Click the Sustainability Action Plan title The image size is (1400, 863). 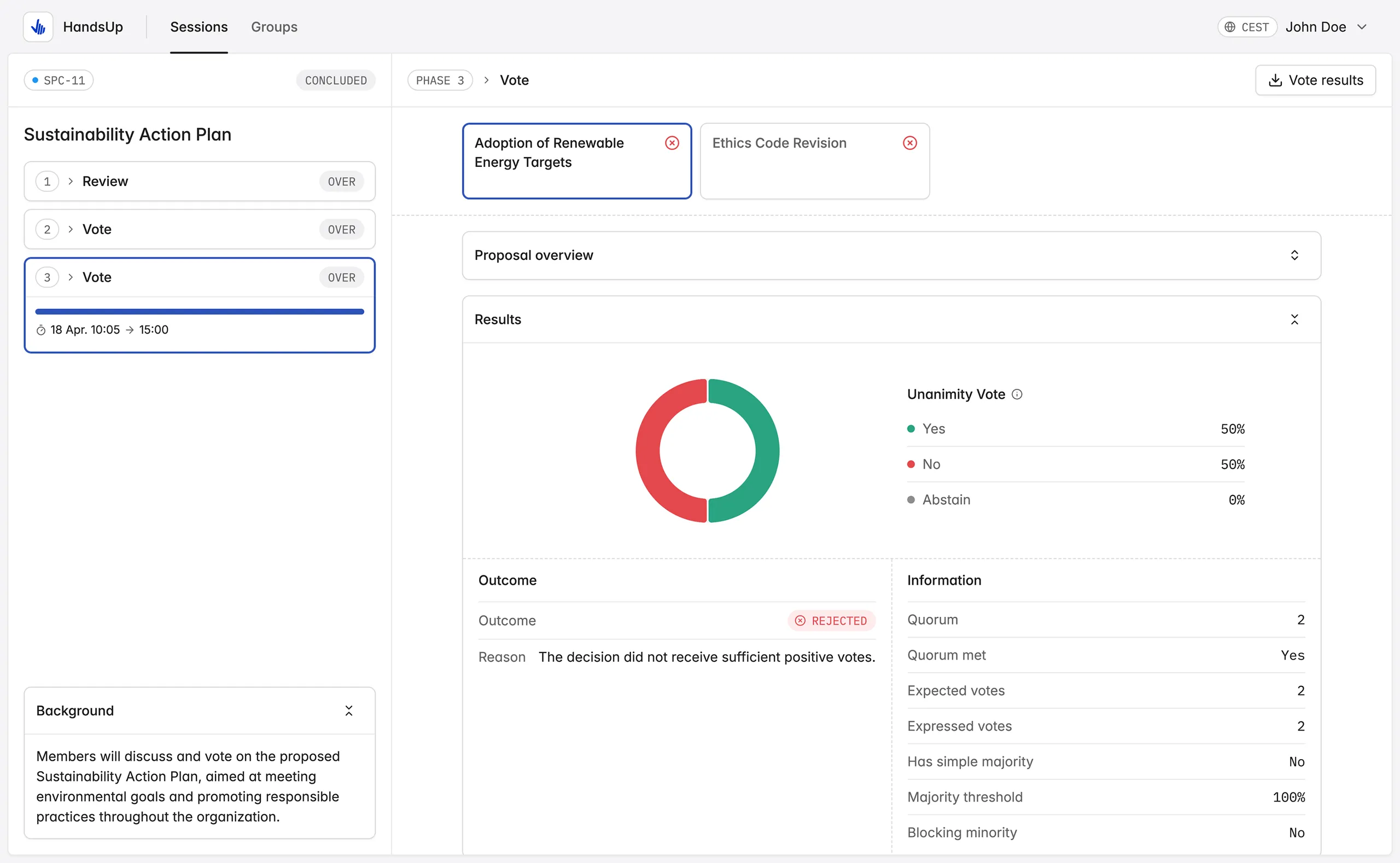point(128,134)
